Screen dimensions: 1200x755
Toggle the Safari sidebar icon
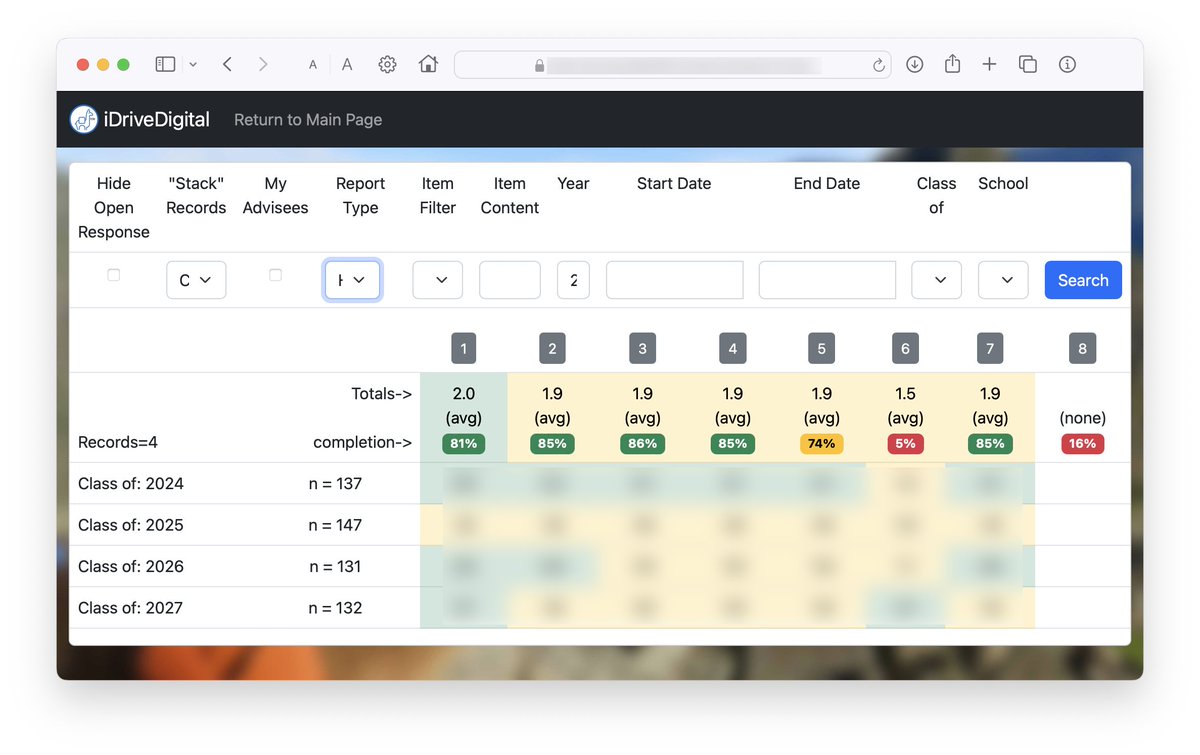165,64
